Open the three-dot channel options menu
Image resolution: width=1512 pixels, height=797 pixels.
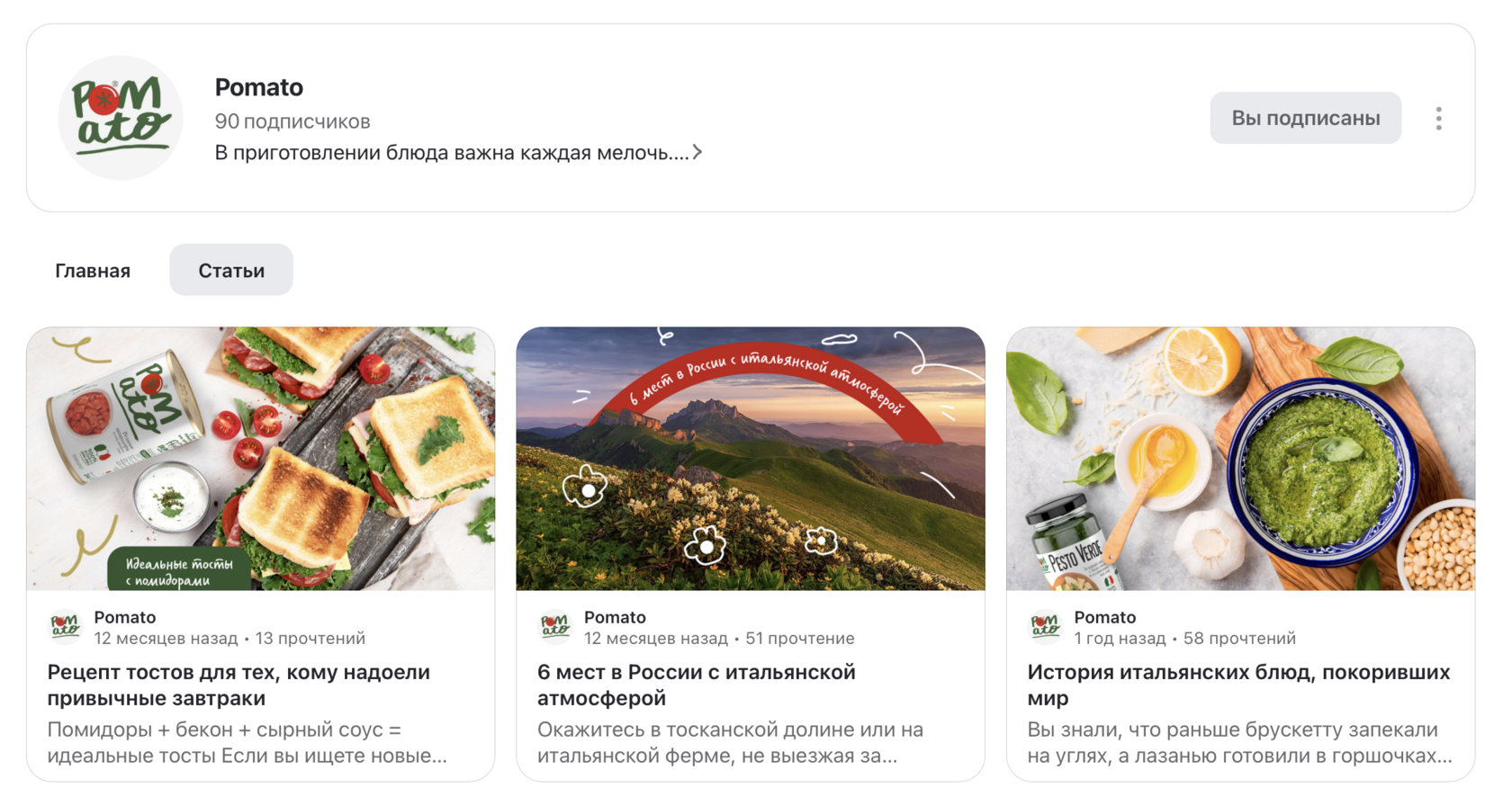point(1438,119)
